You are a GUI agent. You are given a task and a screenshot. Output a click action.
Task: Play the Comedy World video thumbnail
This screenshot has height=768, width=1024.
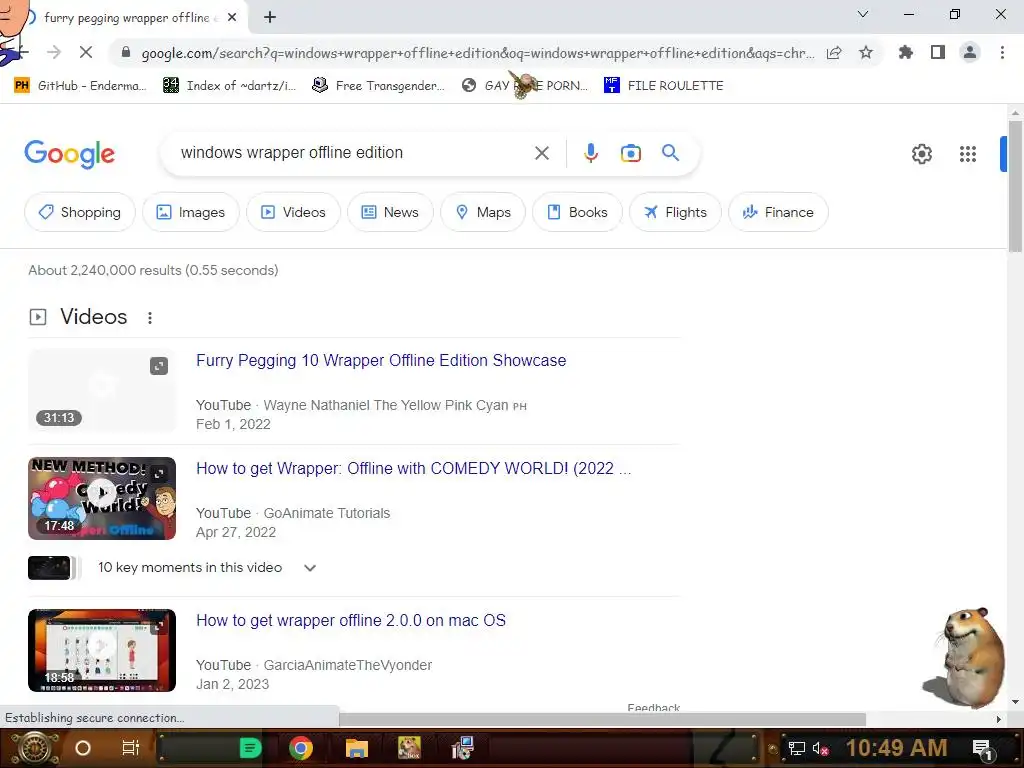[x=102, y=498]
